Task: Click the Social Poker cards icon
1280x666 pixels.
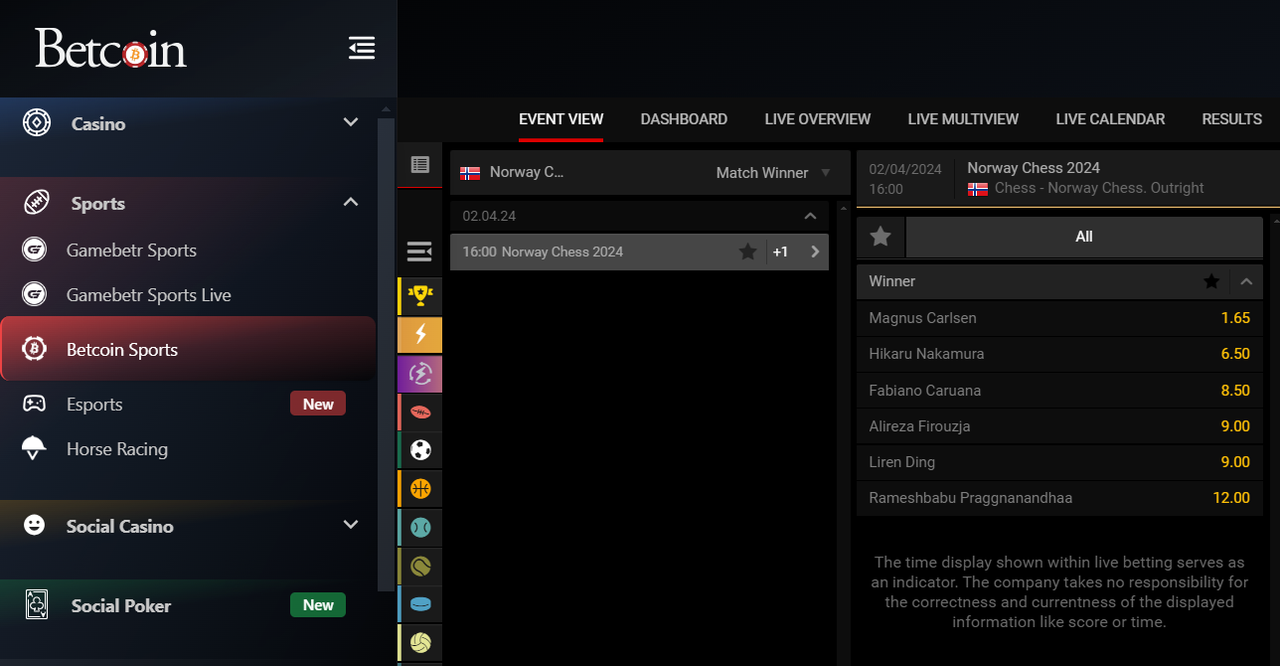Action: [36, 605]
